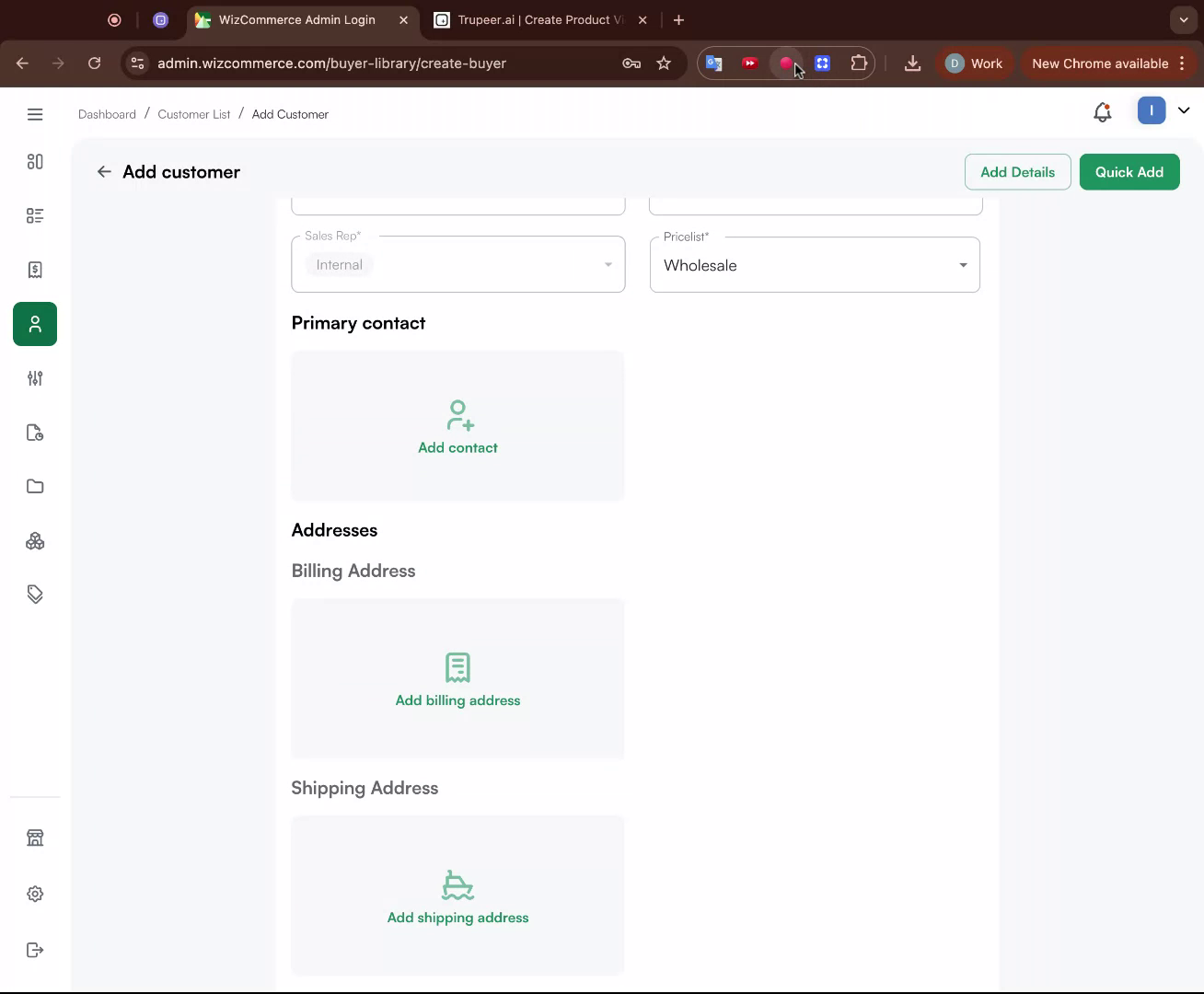
Task: Click the user avatar labeled I
Action: pos(1152,110)
